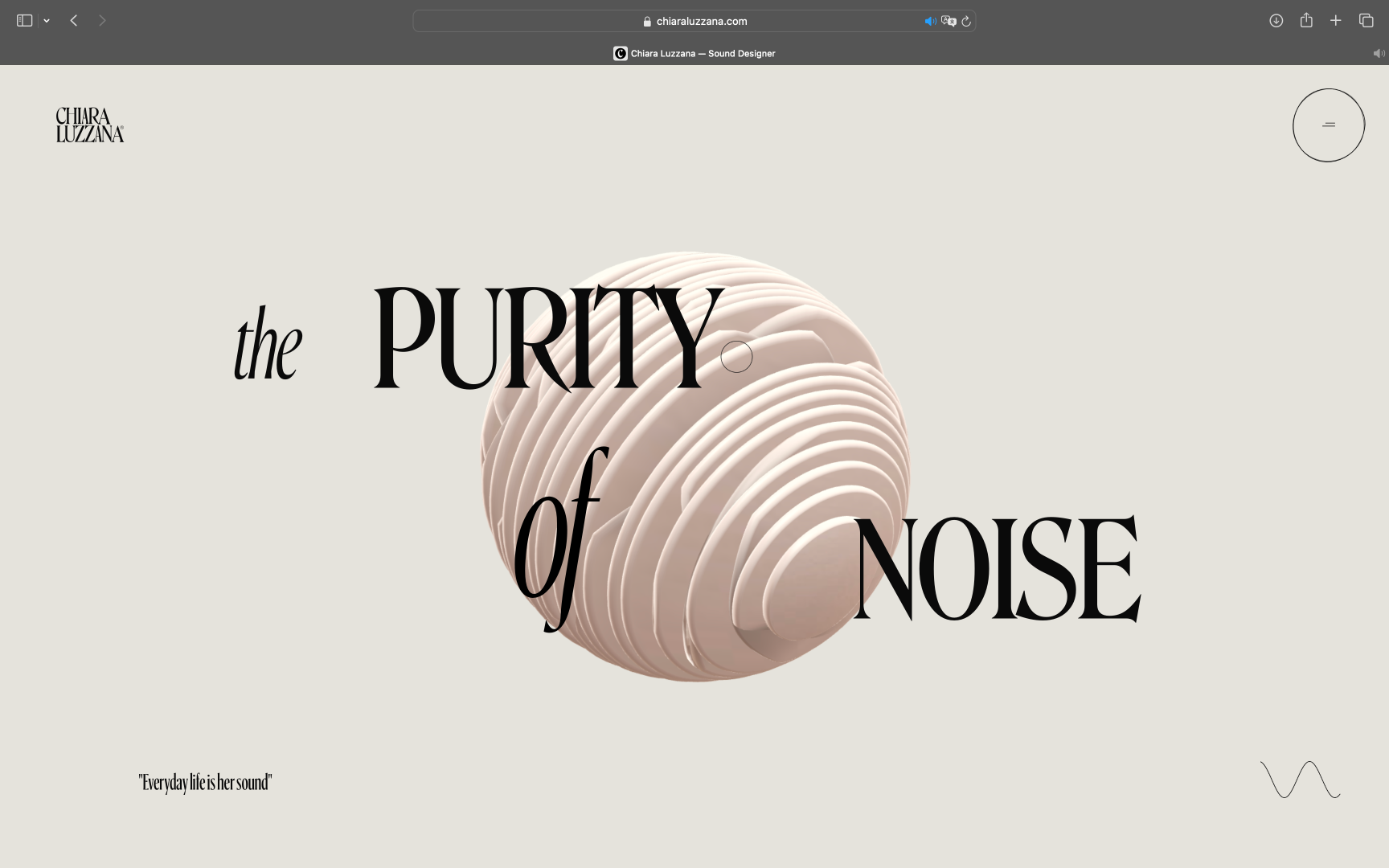
Task: Open the circular hamburger menu button
Action: click(x=1329, y=125)
